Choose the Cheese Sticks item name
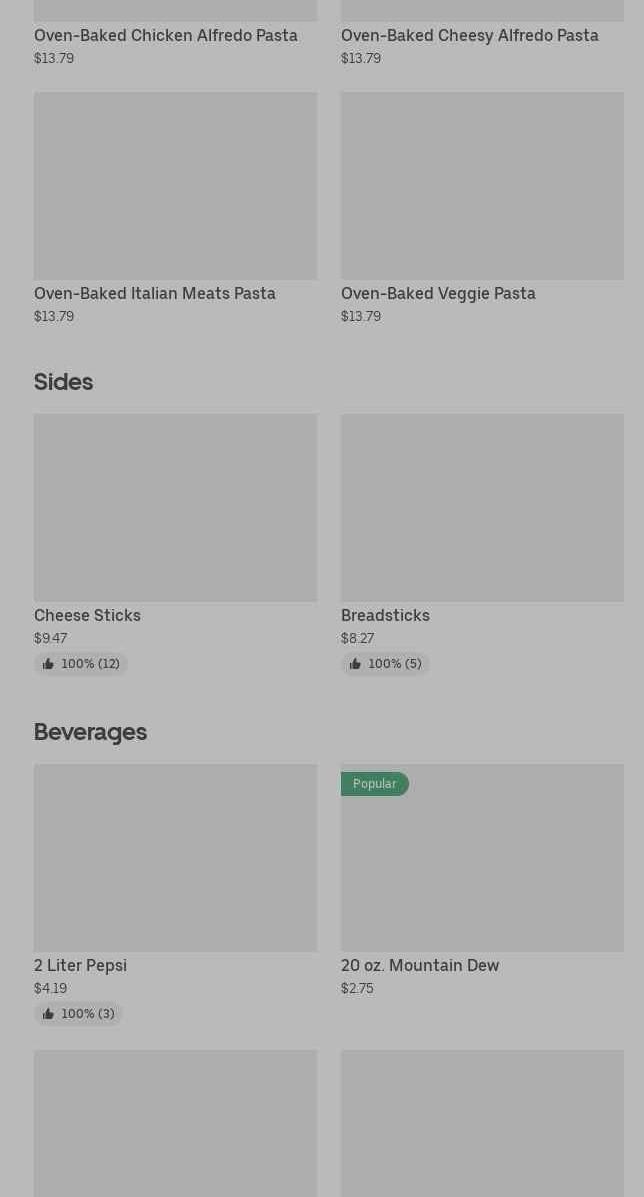This screenshot has width=644, height=1197. click(x=87, y=615)
